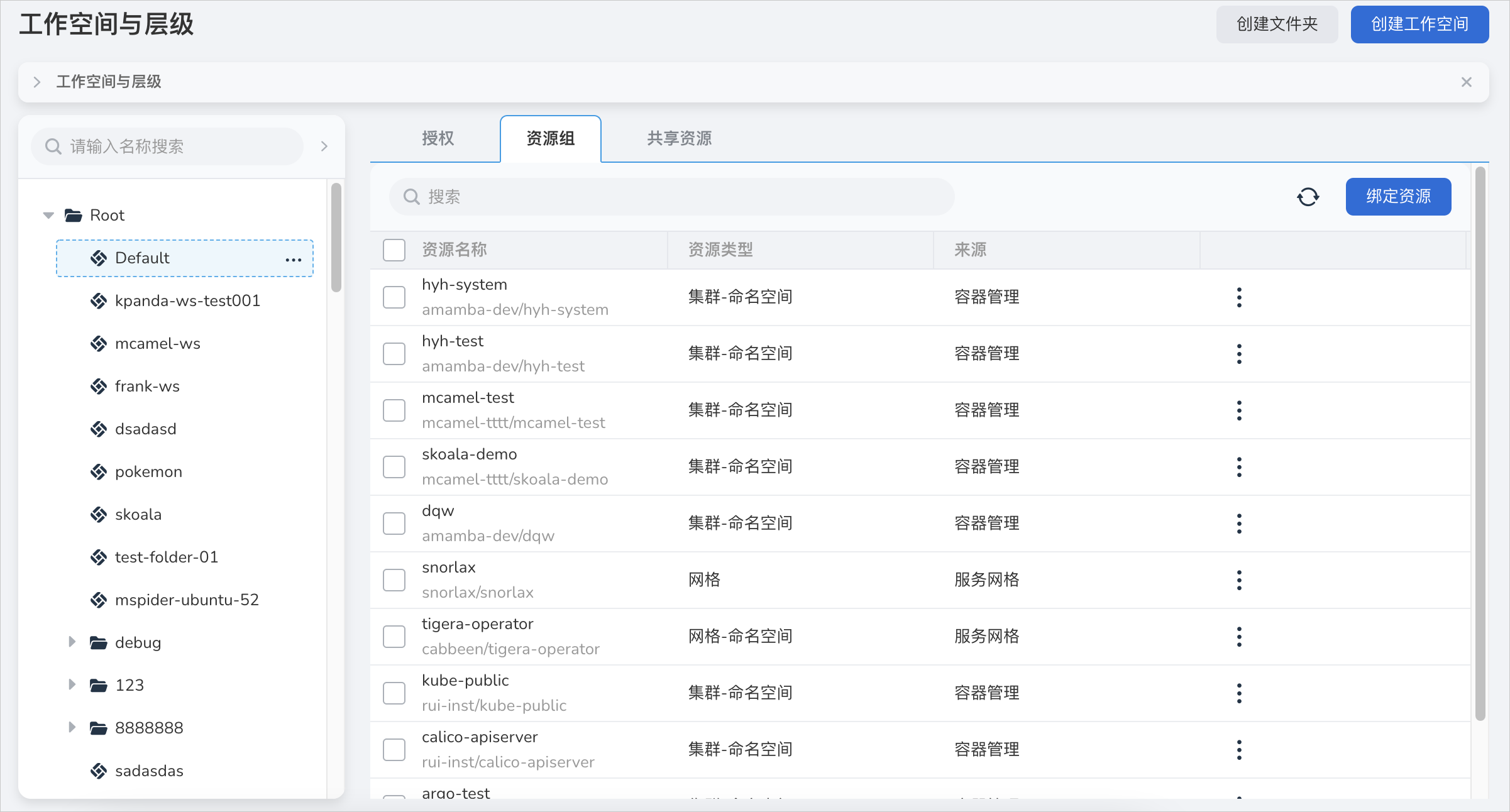
Task: Click the workspace icon next to mspider-ubuntu-52
Action: tap(99, 600)
